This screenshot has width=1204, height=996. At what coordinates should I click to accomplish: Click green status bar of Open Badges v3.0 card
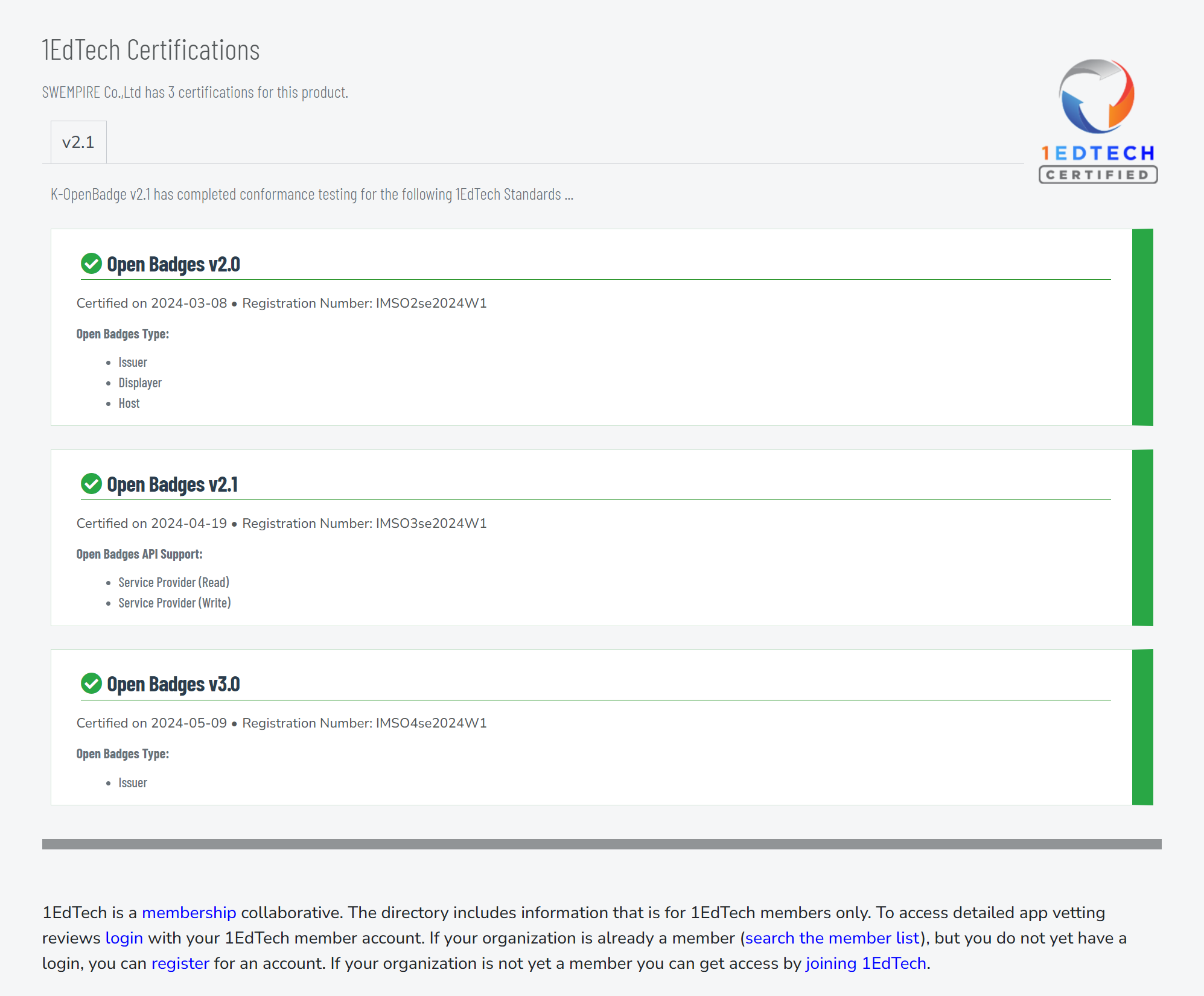pyautogui.click(x=1142, y=727)
